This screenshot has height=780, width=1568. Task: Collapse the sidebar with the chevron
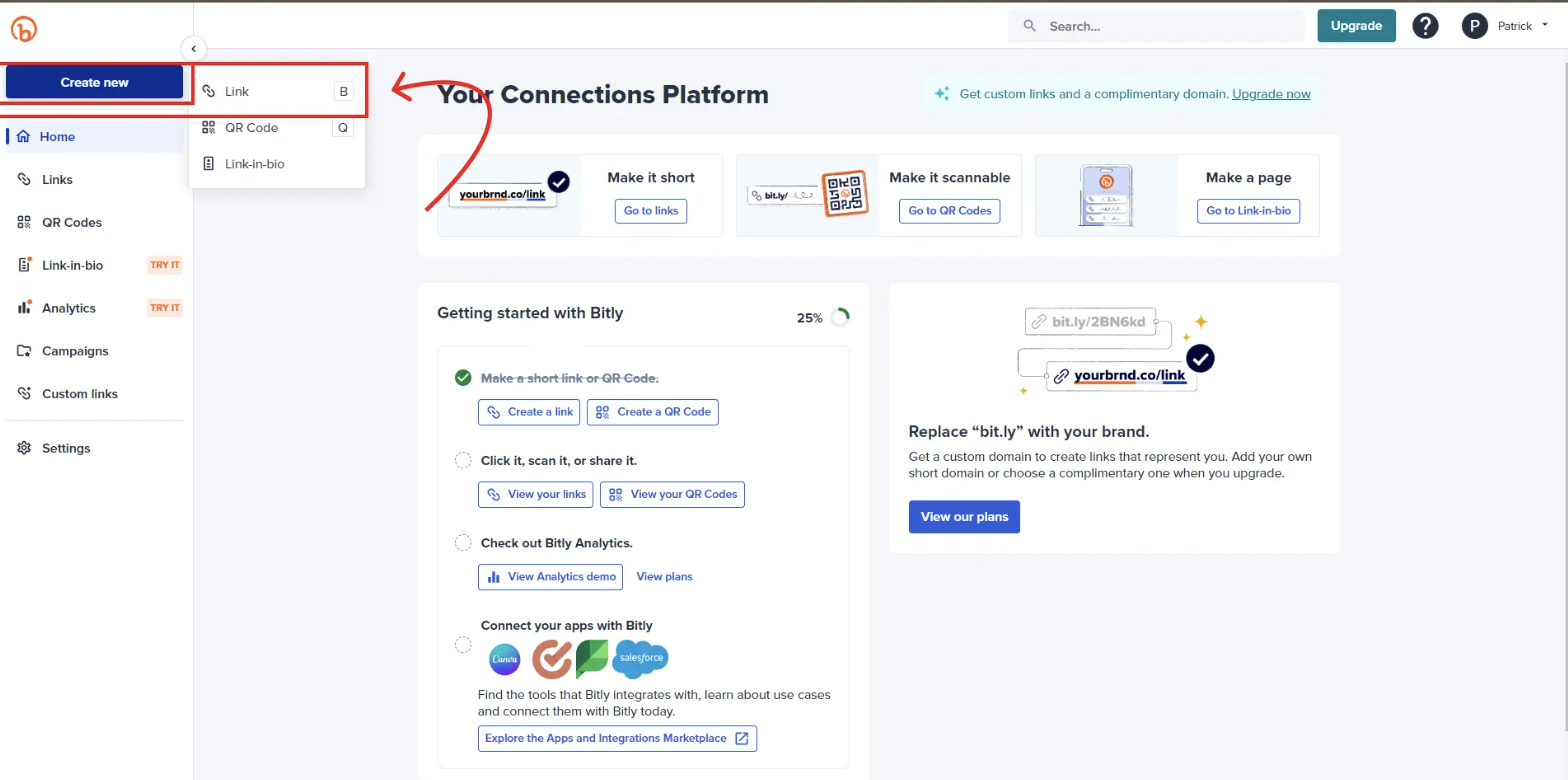(x=193, y=48)
